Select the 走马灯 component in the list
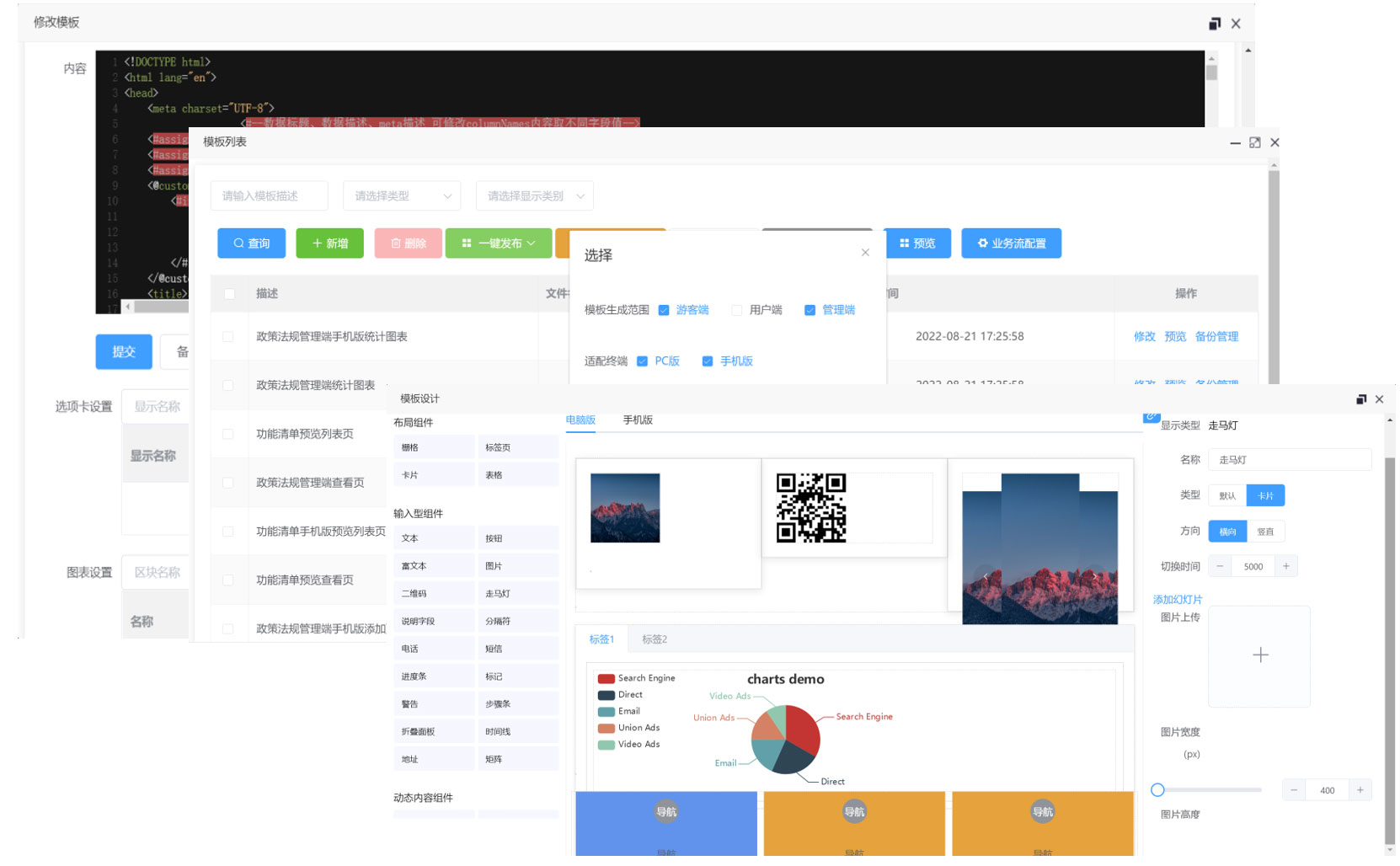The height and width of the screenshot is (866, 1400). click(x=517, y=594)
